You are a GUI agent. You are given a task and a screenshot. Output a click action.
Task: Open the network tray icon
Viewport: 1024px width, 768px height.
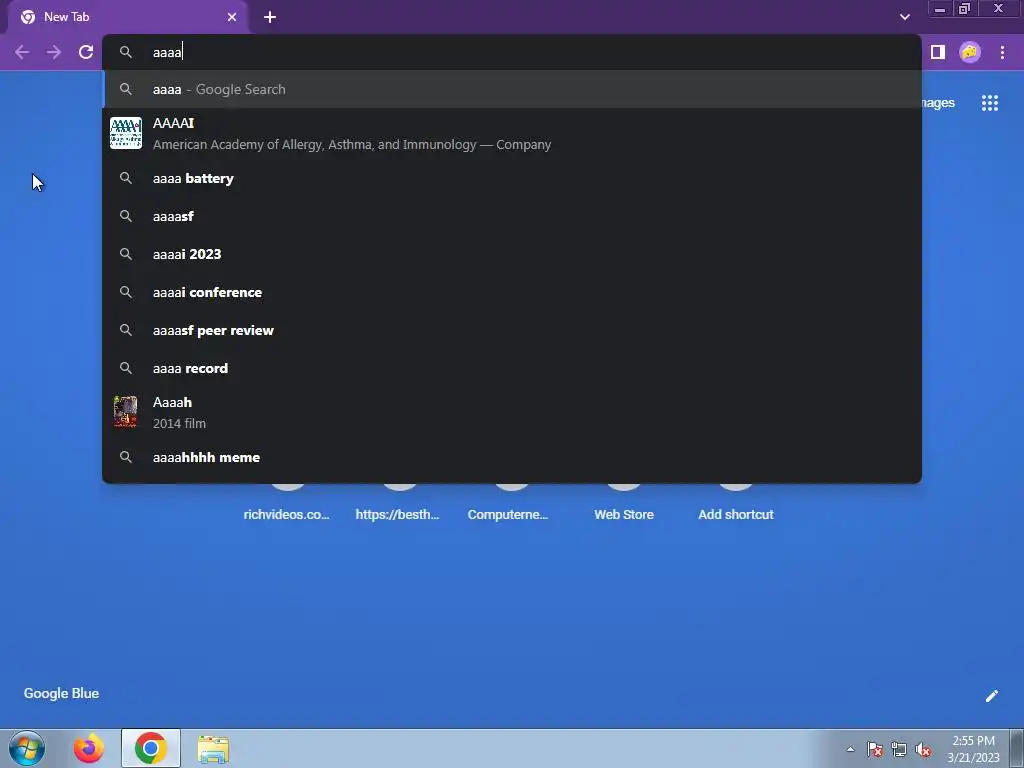(x=899, y=749)
